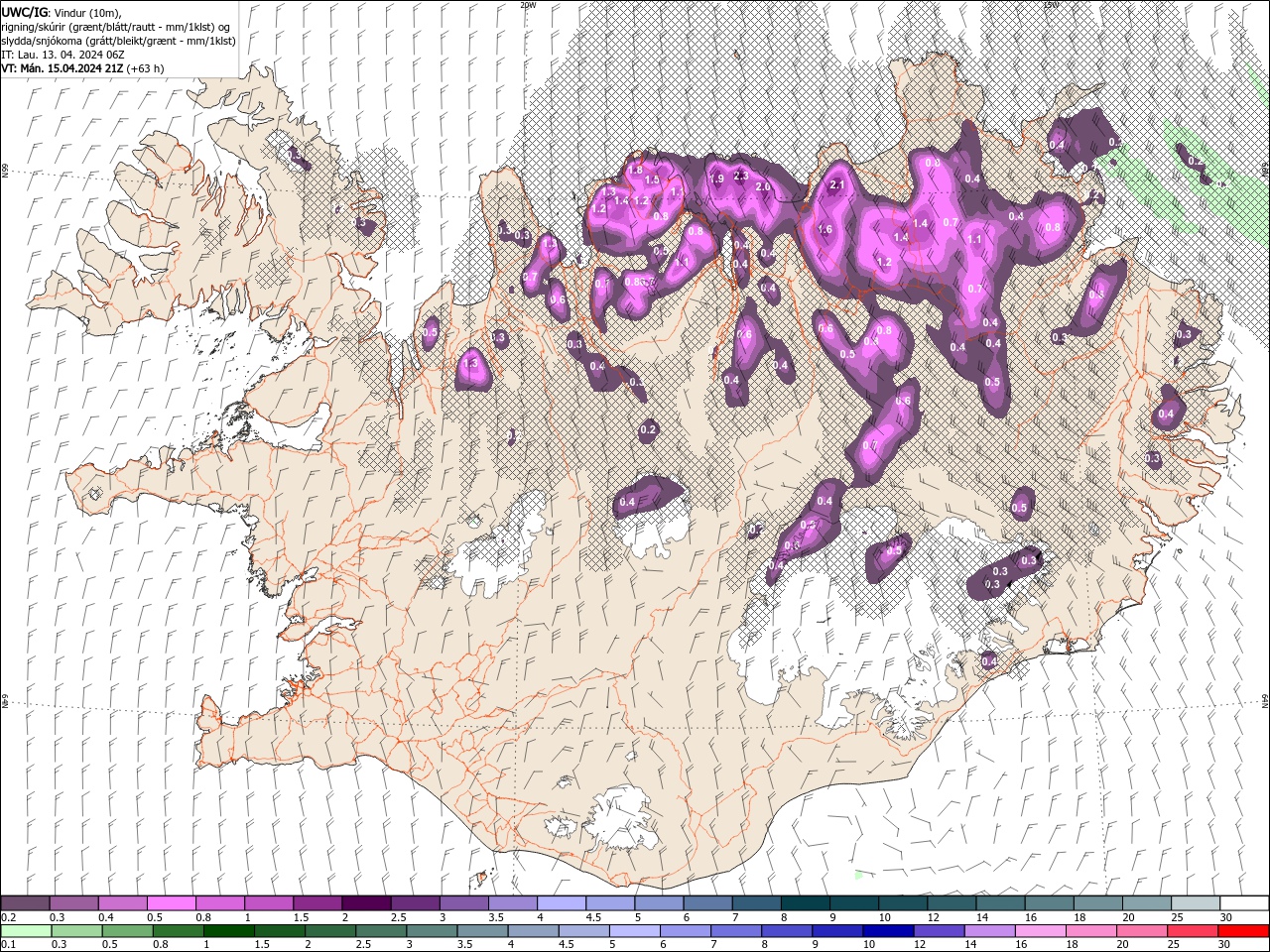This screenshot has height=952, width=1270.
Task: Select the 0.8 swatch in the snow legend
Action: [220, 903]
